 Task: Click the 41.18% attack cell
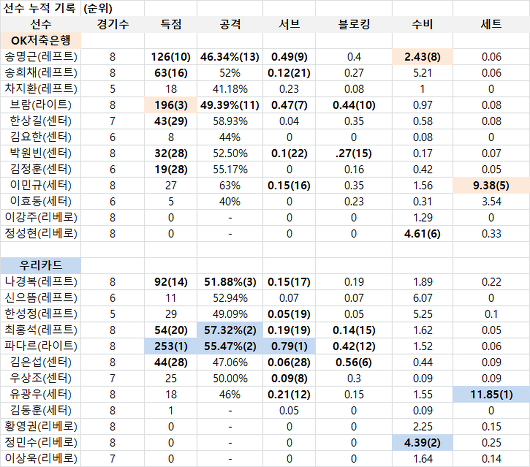click(230, 89)
